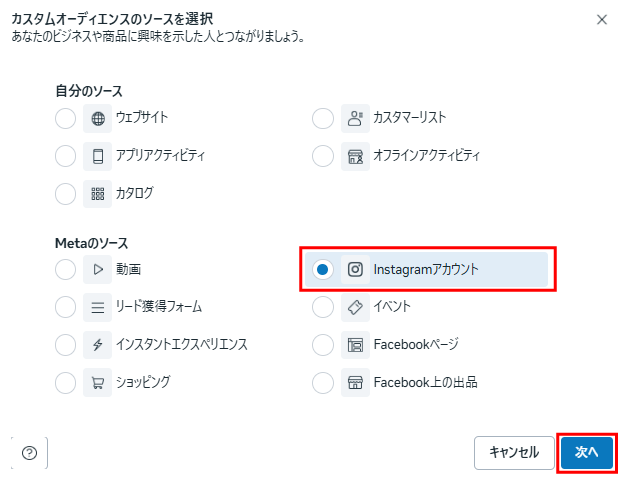The image size is (621, 477).
Task: Click the lightning bolt instant experience icon
Action: click(x=98, y=345)
